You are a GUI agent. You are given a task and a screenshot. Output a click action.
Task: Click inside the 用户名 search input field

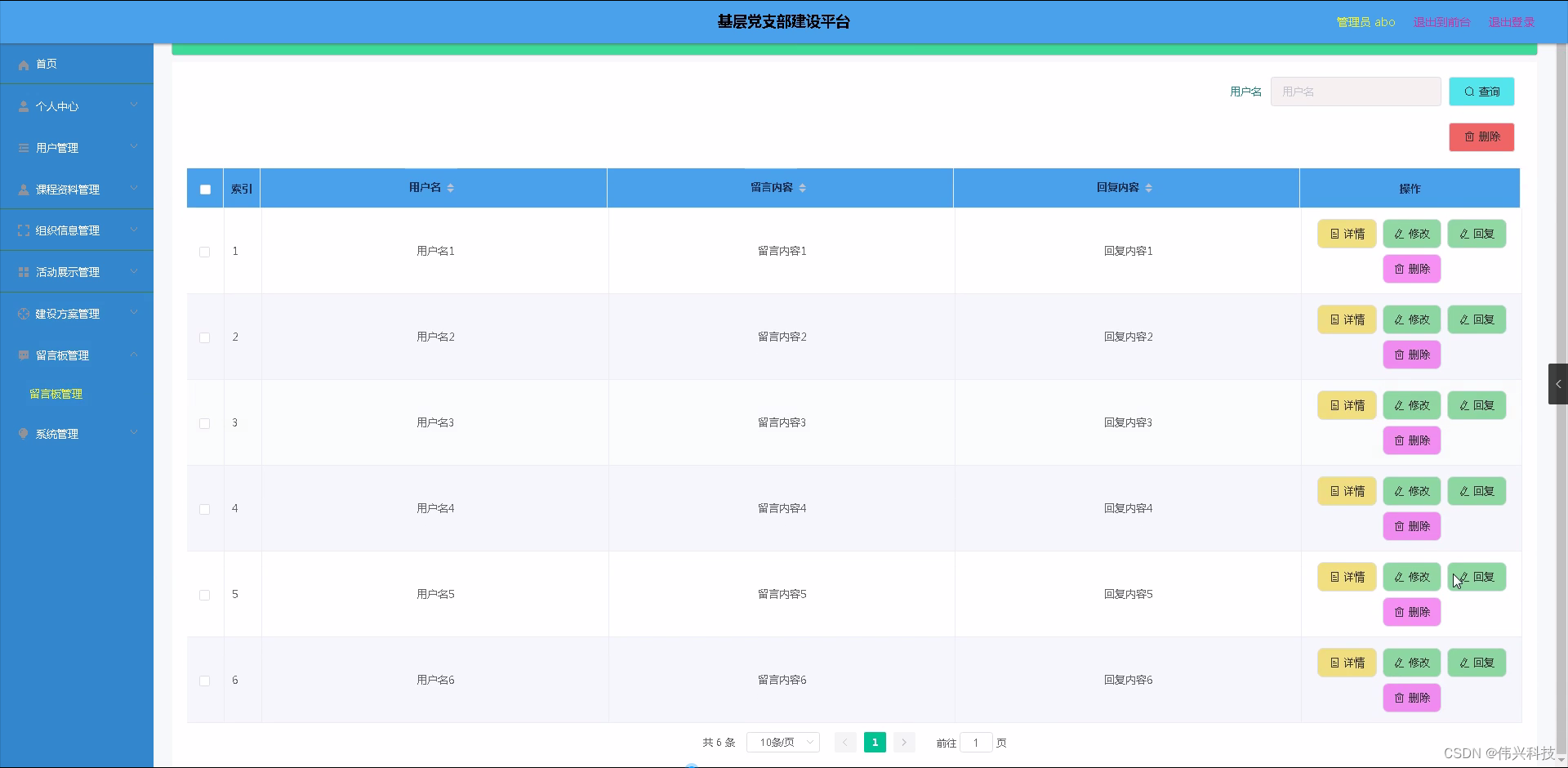(x=1355, y=92)
